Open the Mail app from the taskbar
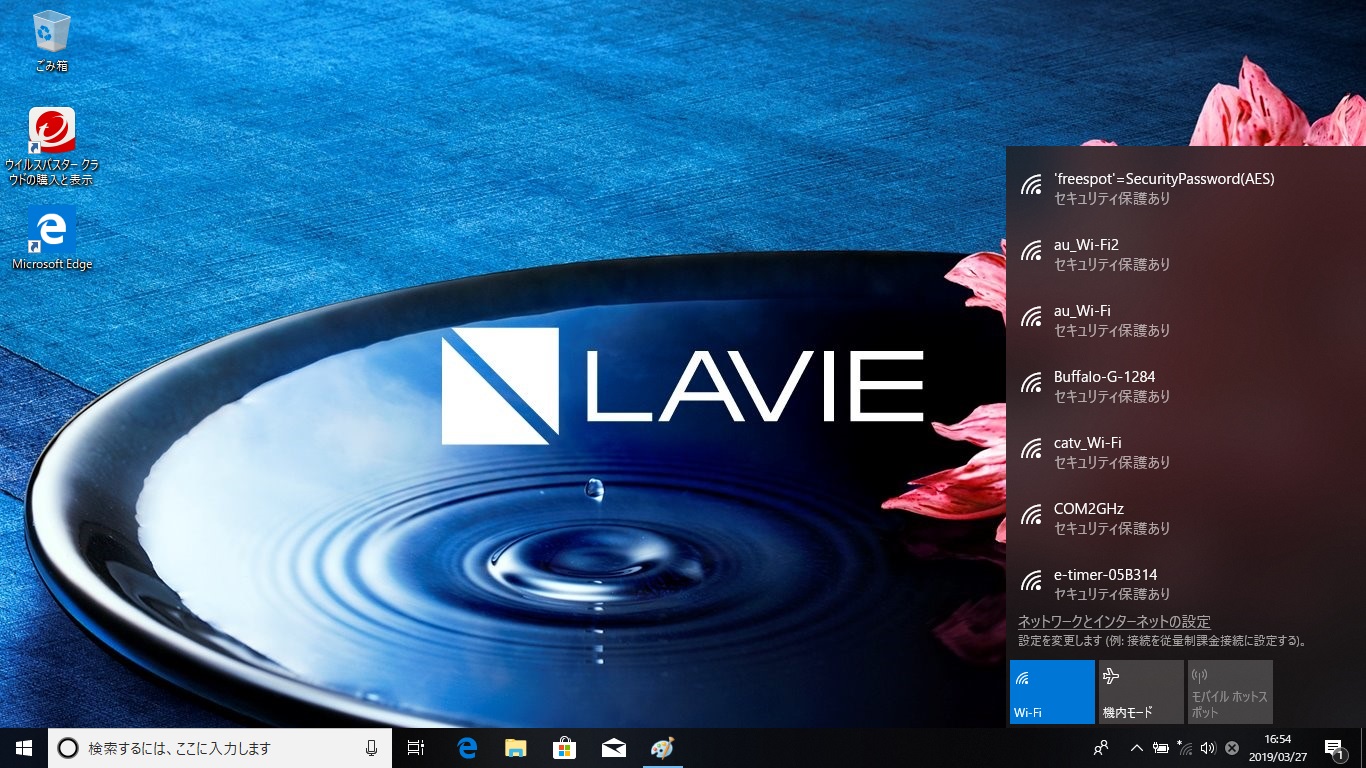 pos(613,747)
